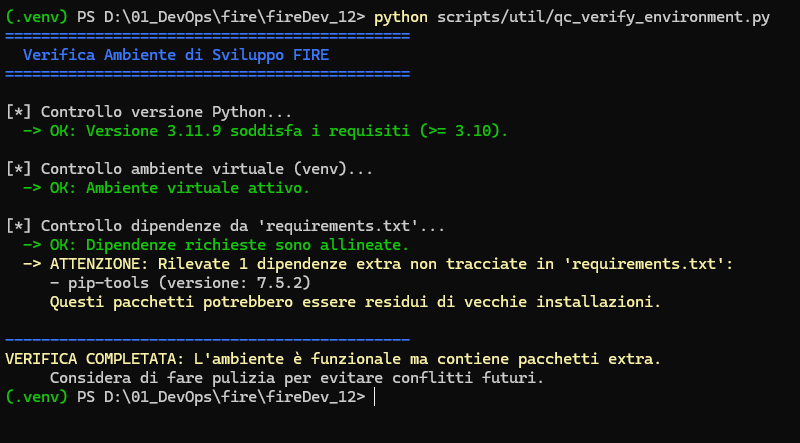Screen dimensions: 800x443
Task: Click the equals-sign separator above the heading
Action: (x=207, y=36)
